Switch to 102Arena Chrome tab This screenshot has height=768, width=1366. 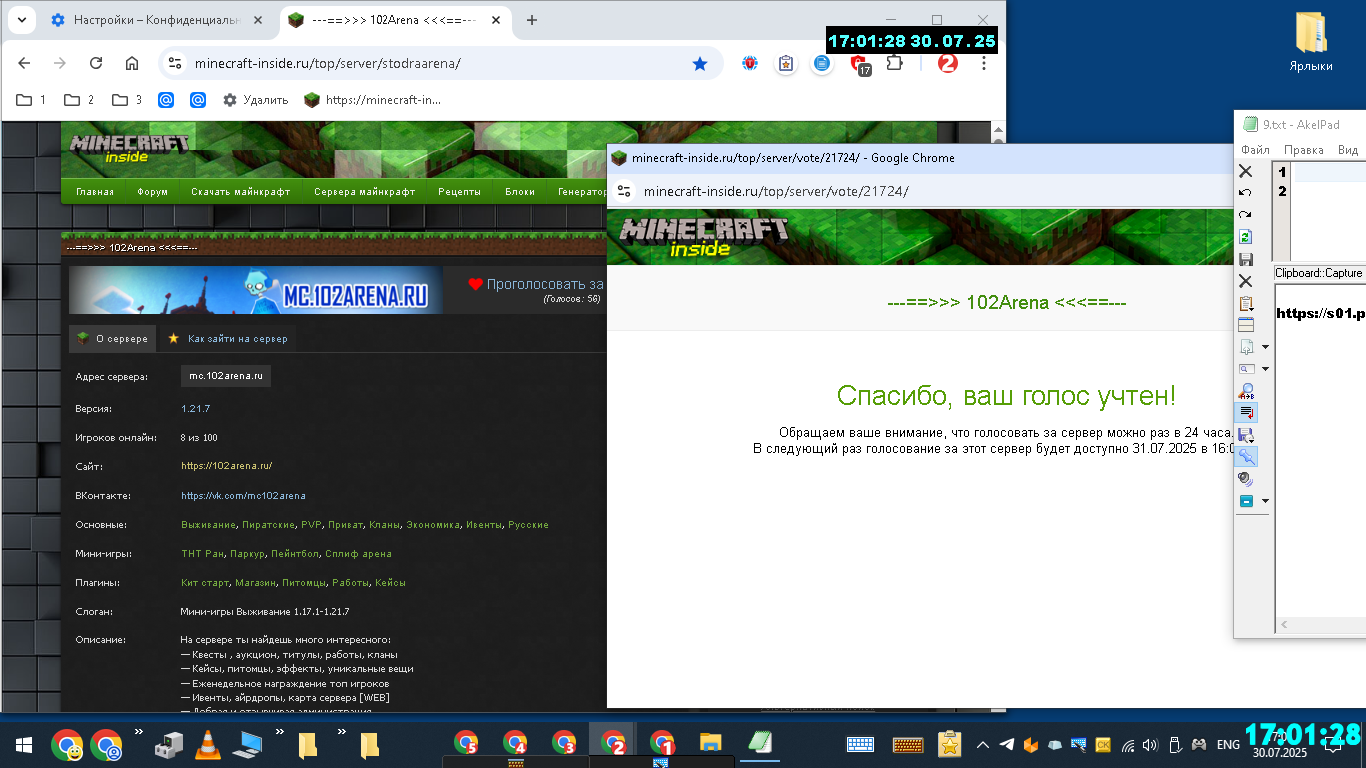(397, 20)
